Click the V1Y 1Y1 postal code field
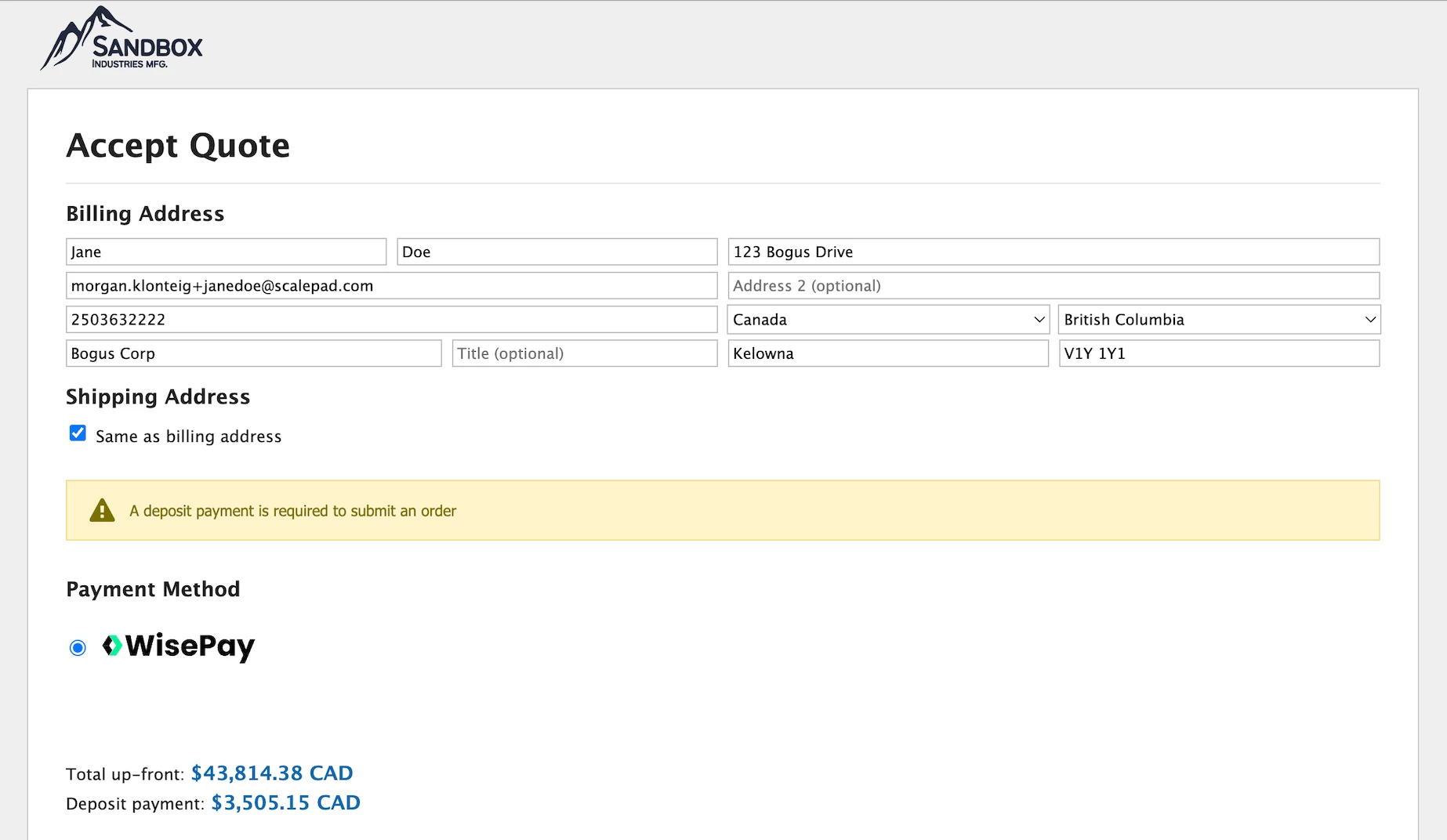 click(x=1220, y=353)
